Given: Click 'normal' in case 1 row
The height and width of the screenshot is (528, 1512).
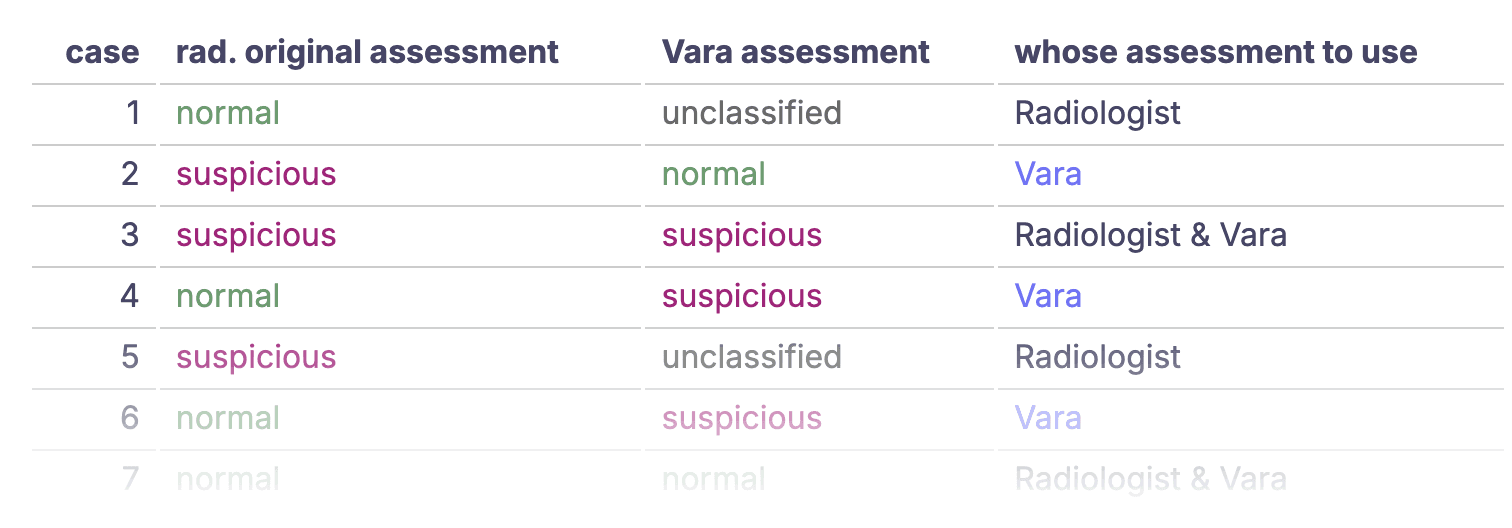Looking at the screenshot, I should (228, 113).
